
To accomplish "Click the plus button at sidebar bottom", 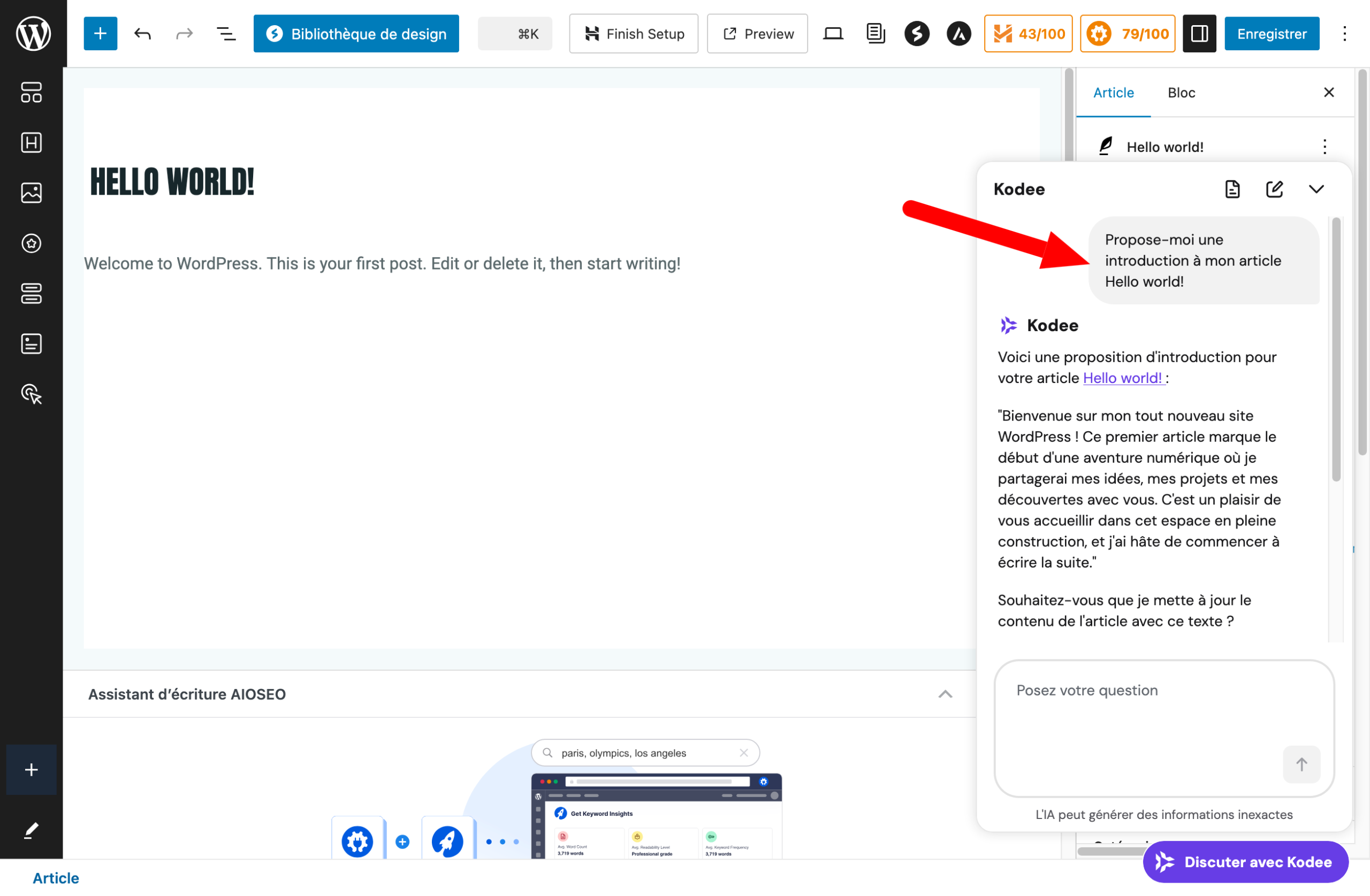I will point(31,769).
